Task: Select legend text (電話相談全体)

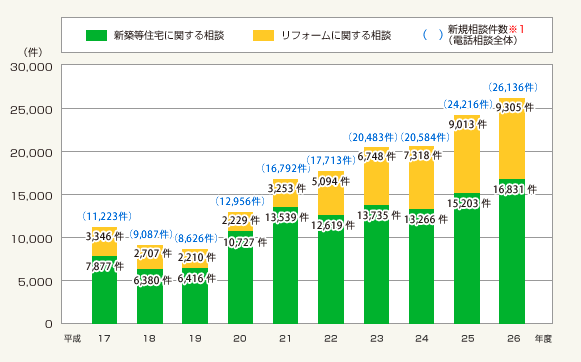Action: [482, 40]
